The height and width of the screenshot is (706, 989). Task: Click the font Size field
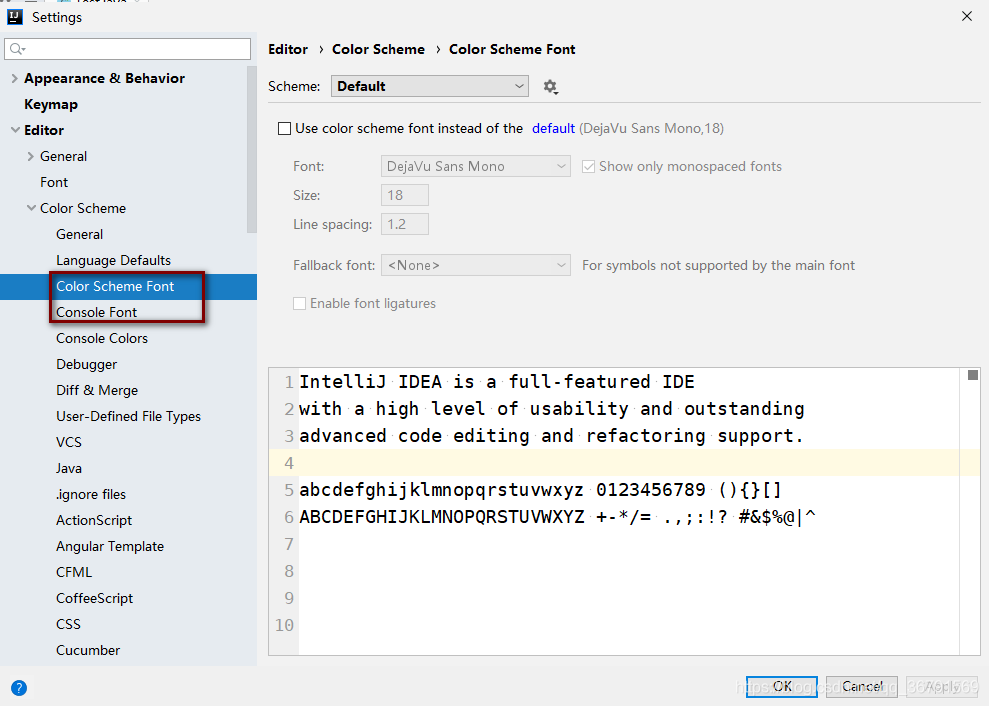[x=404, y=195]
